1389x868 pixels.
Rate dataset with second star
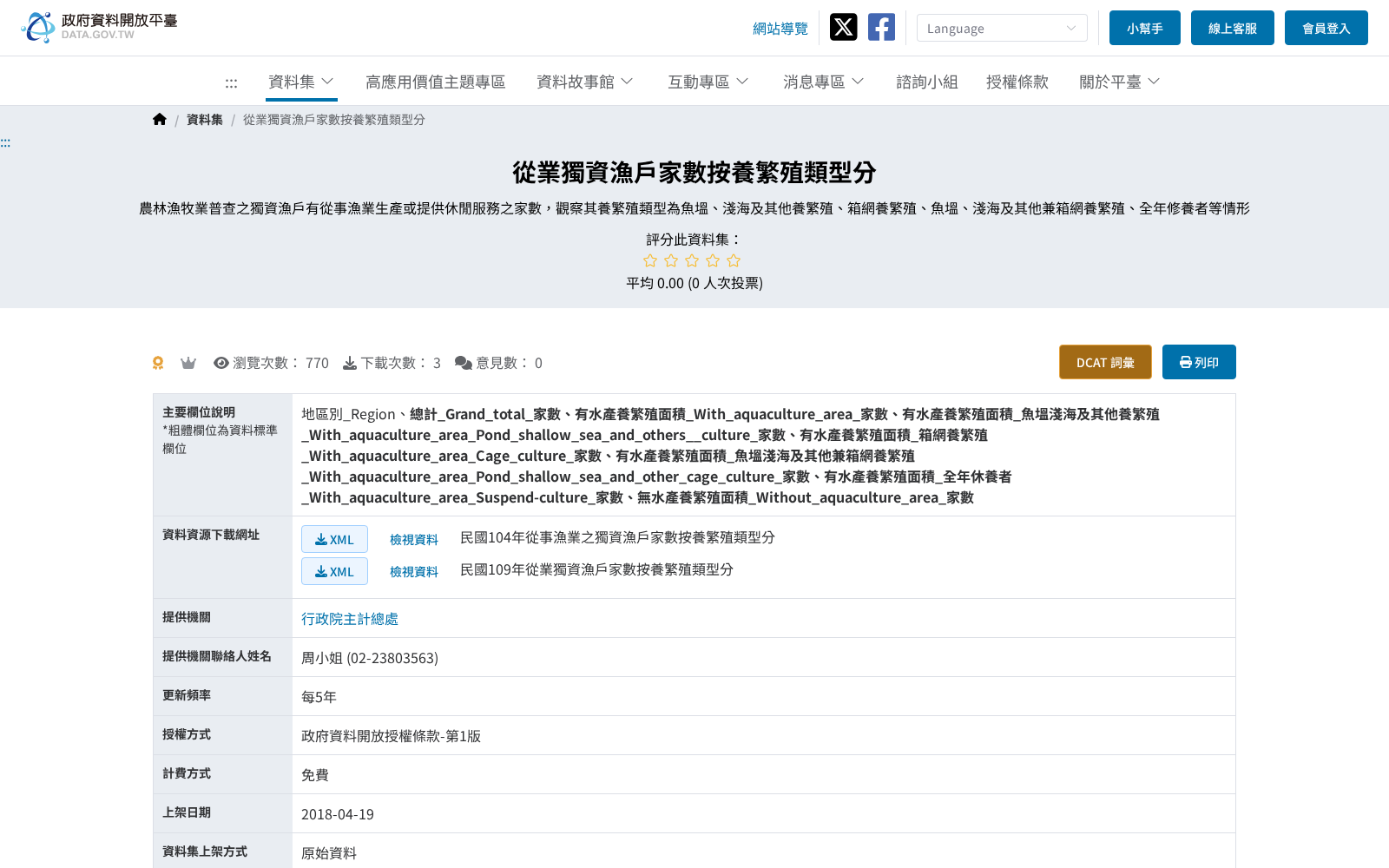[x=671, y=260]
